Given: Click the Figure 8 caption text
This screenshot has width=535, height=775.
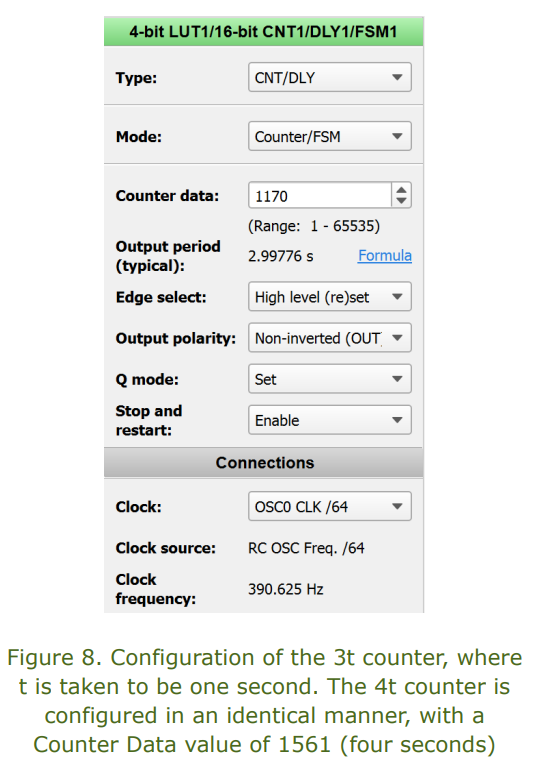Looking at the screenshot, I should [265, 701].
